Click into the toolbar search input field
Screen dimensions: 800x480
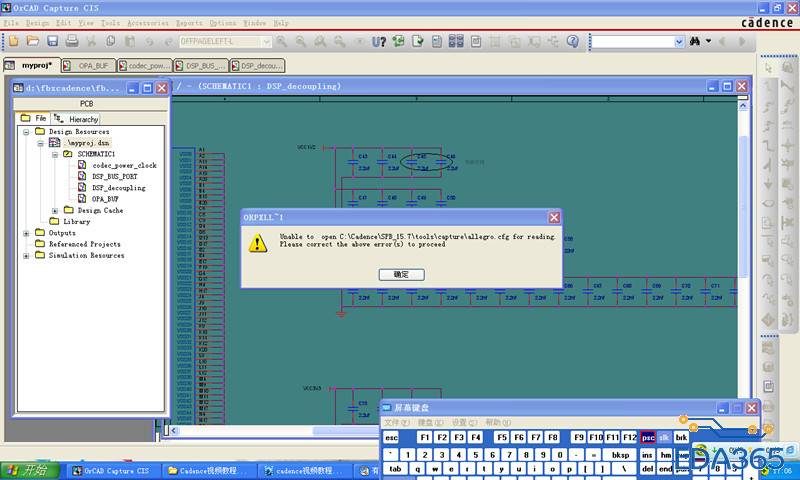point(633,42)
